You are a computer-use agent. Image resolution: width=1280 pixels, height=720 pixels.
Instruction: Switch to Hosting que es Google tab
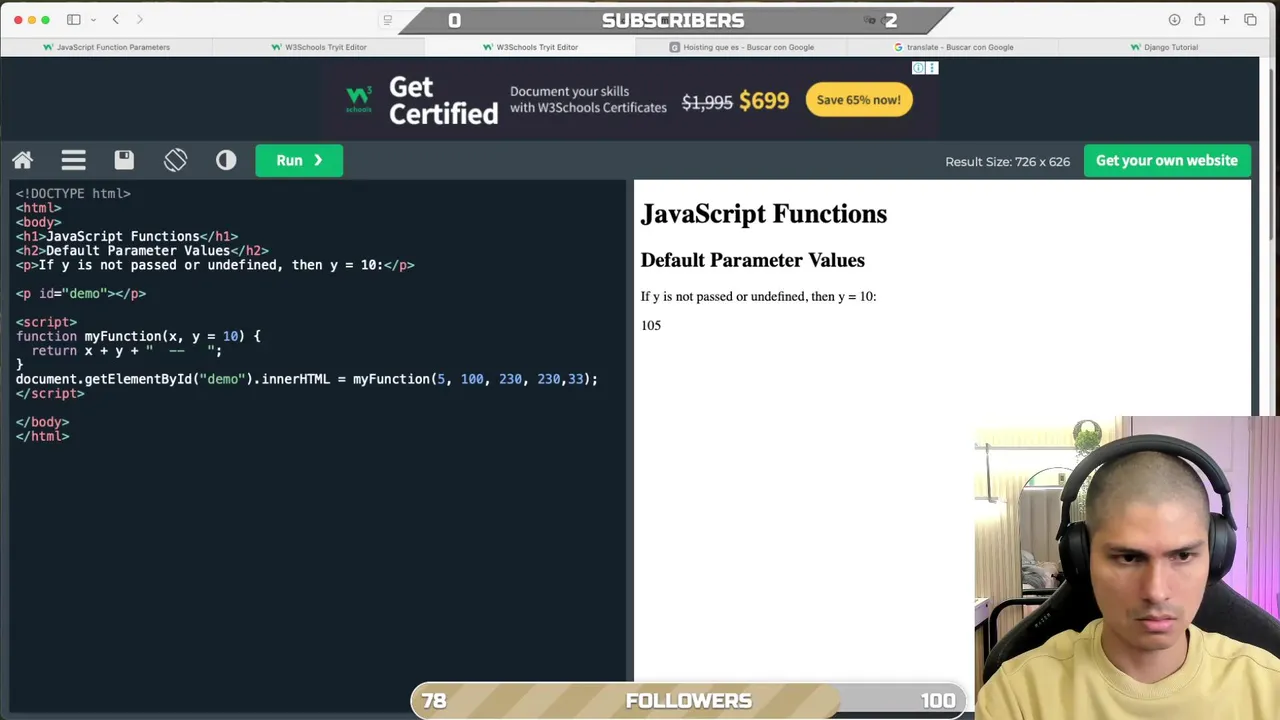741,47
